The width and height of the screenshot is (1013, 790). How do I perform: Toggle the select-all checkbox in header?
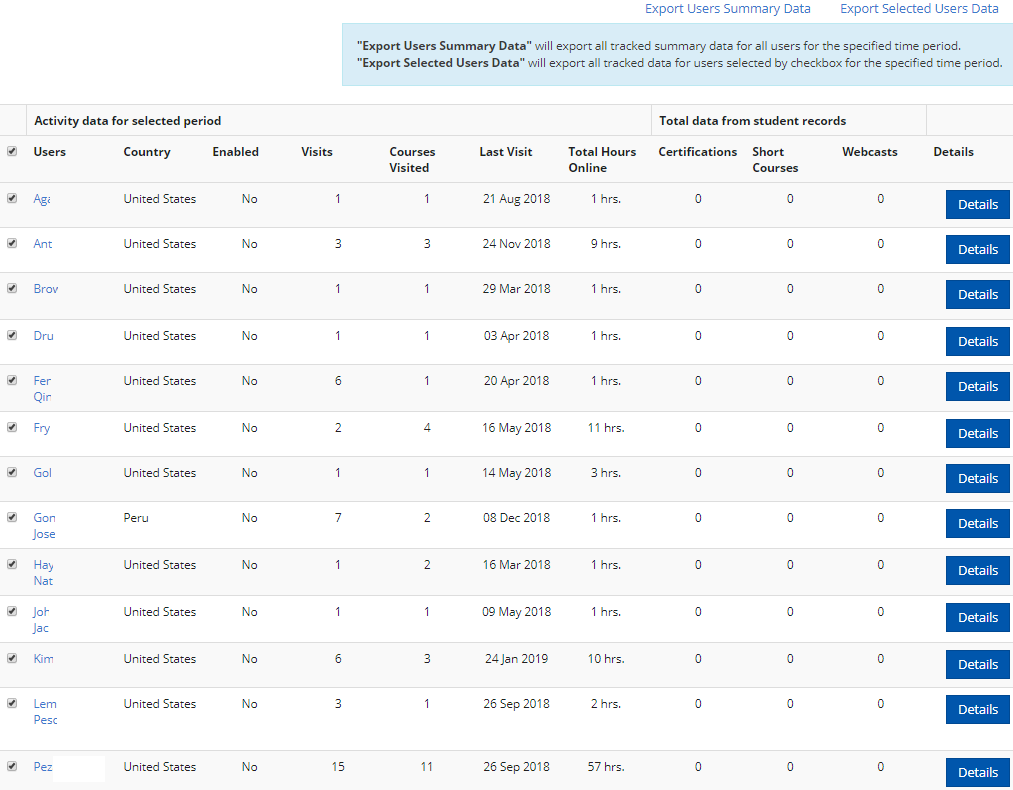12,152
